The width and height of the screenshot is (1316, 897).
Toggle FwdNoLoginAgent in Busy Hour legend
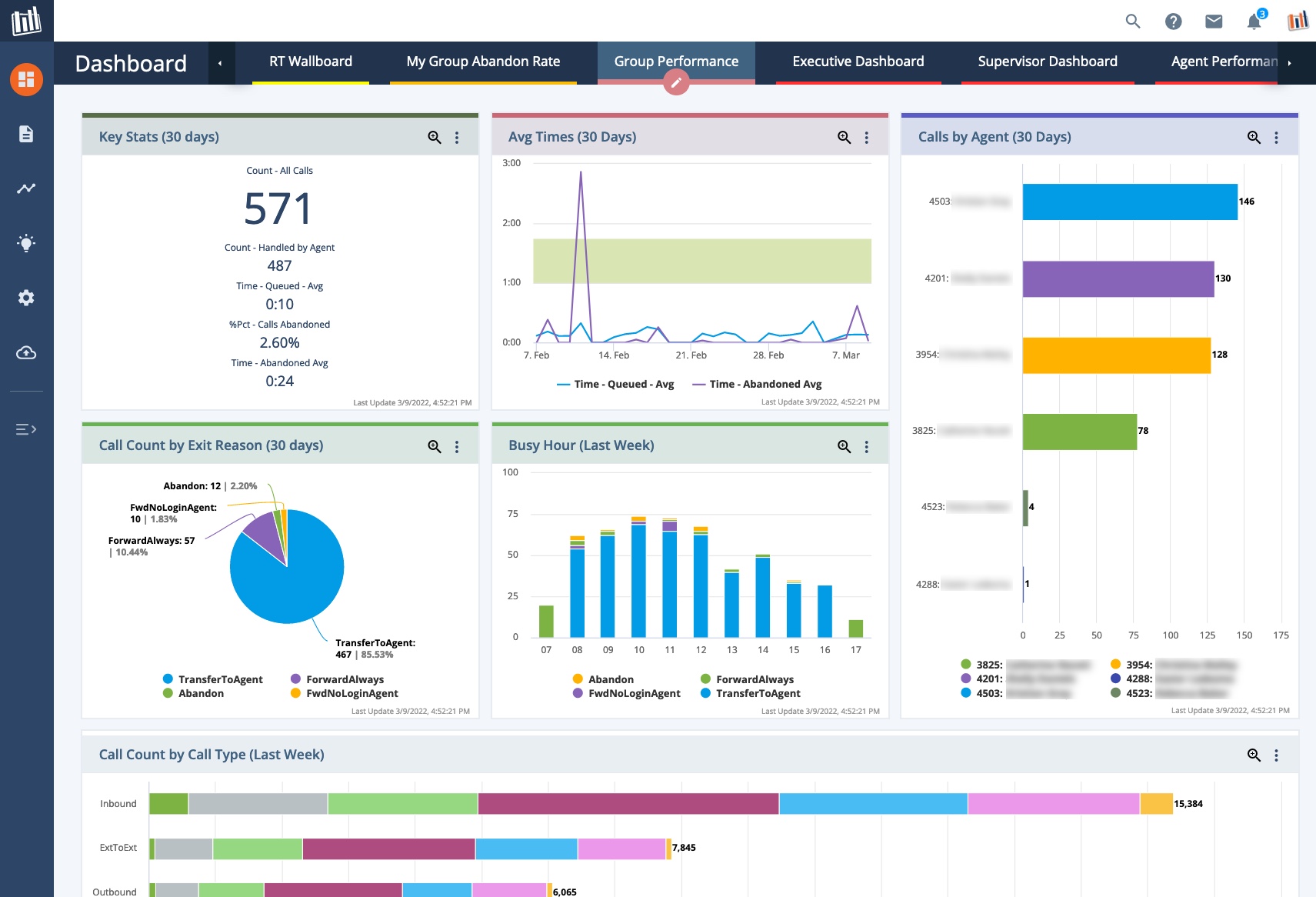click(627, 693)
